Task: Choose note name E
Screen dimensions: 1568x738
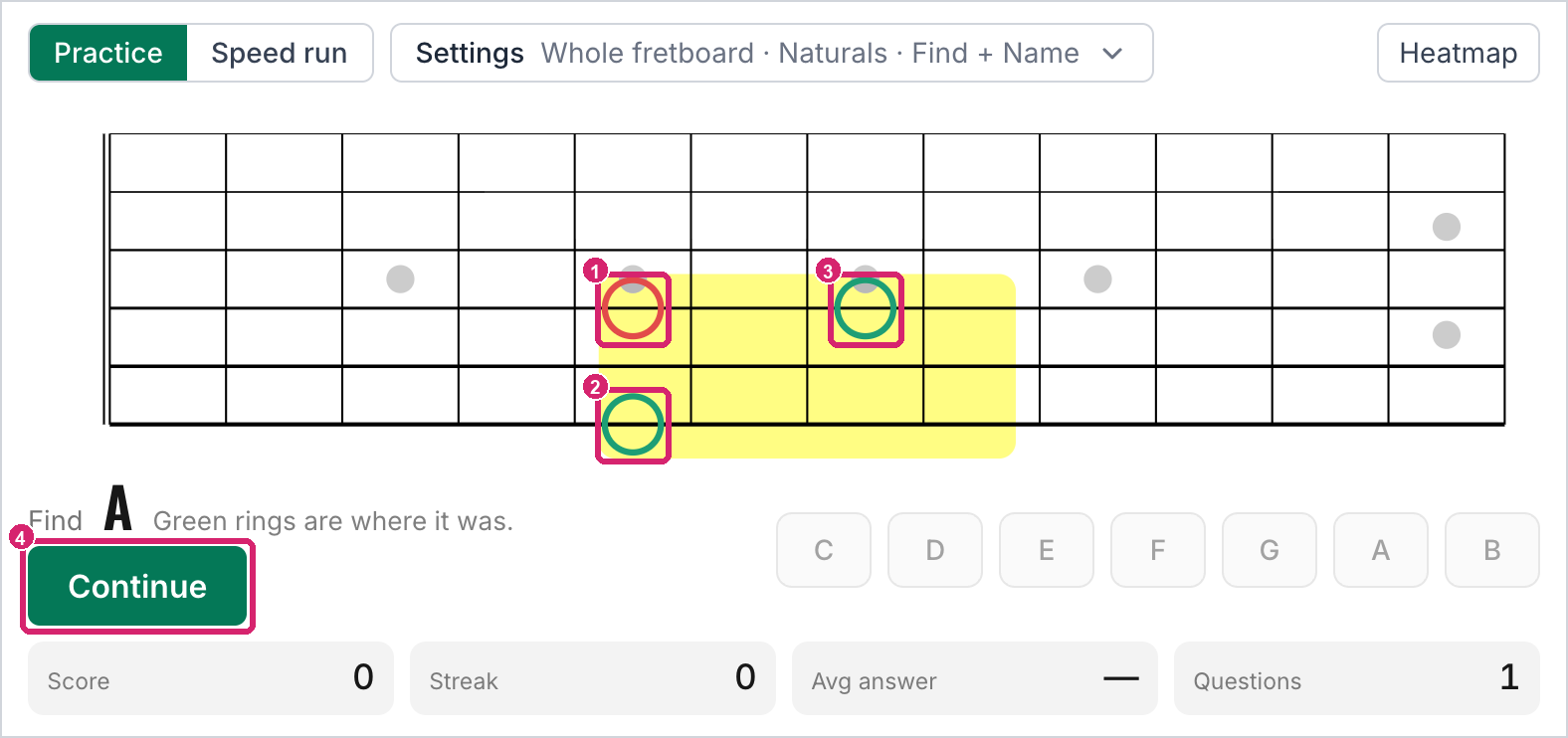Action: 1047,550
